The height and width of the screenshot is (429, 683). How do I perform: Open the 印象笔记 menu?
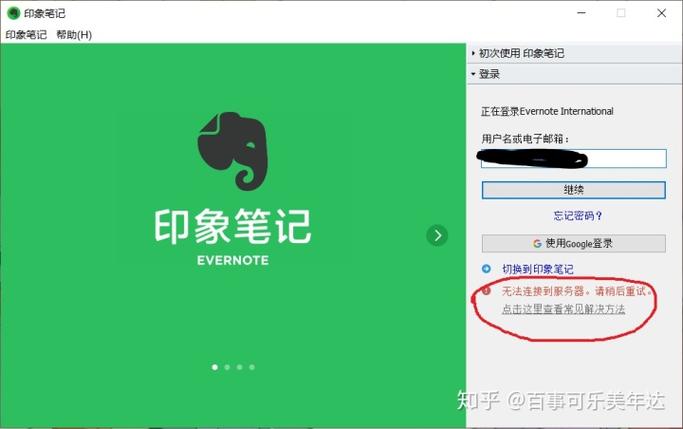[x=26, y=35]
